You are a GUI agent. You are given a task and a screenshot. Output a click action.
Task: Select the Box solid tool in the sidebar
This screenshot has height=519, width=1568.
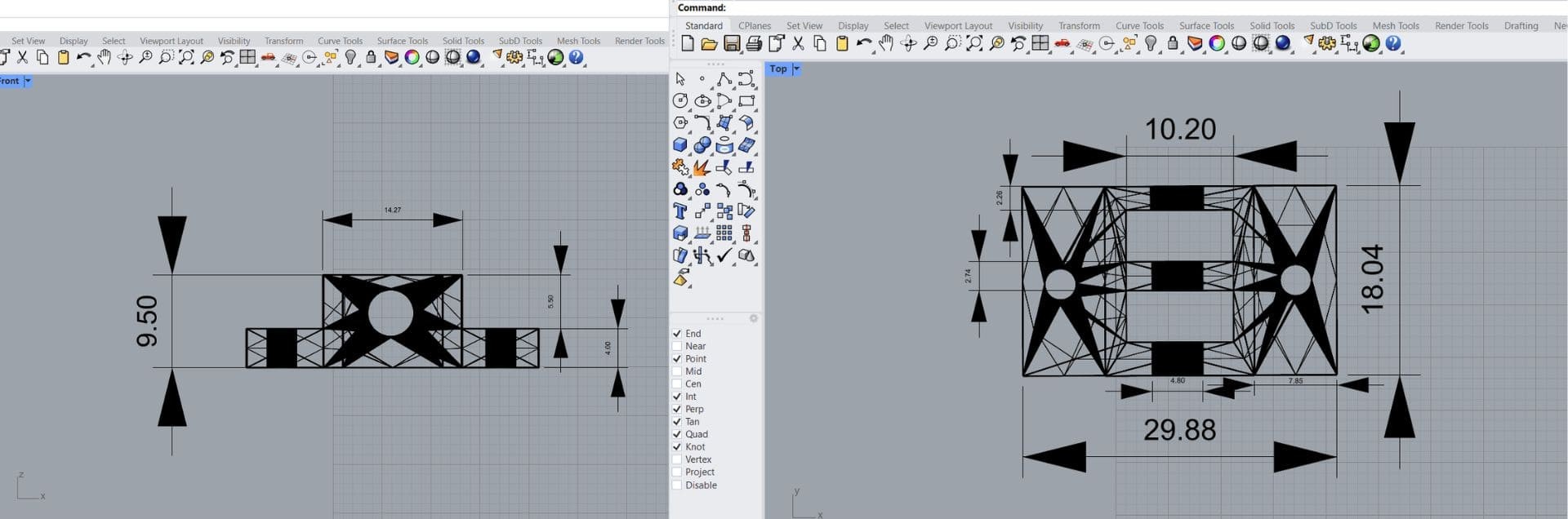[679, 145]
